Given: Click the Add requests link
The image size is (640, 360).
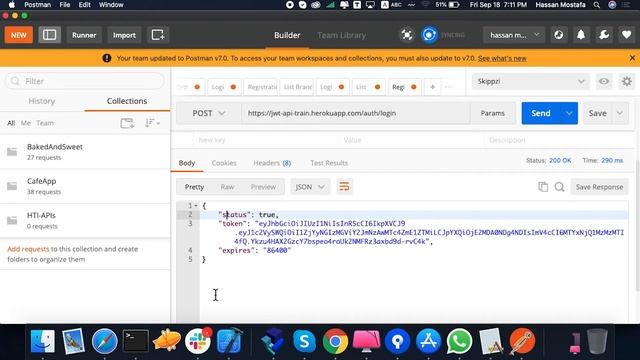Looking at the screenshot, I should (x=28, y=249).
